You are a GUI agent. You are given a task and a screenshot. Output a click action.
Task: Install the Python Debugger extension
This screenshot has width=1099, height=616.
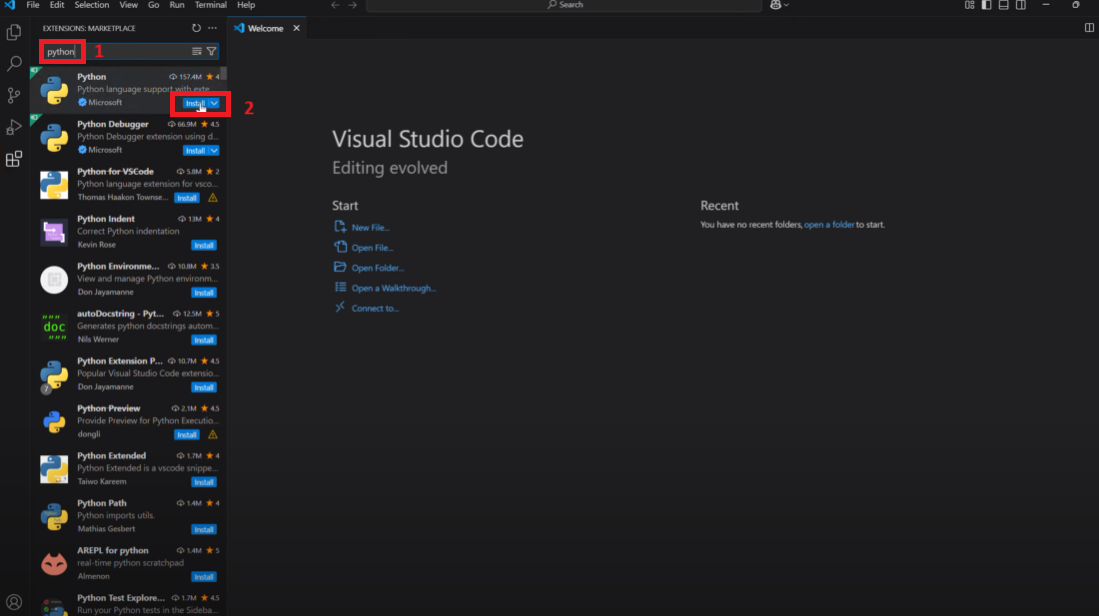(x=195, y=151)
